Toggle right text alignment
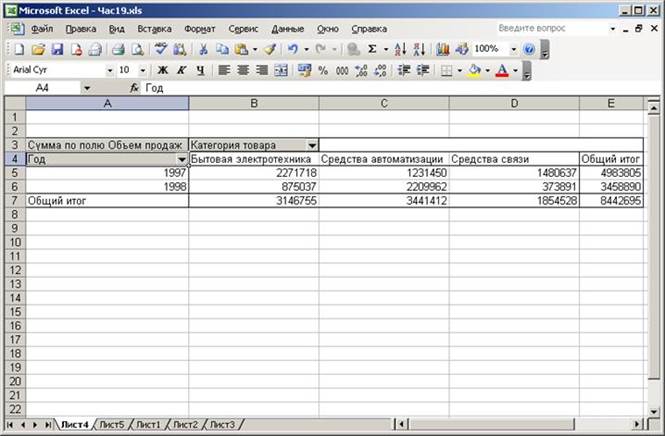Image resolution: width=665 pixels, height=436 pixels. [x=262, y=70]
